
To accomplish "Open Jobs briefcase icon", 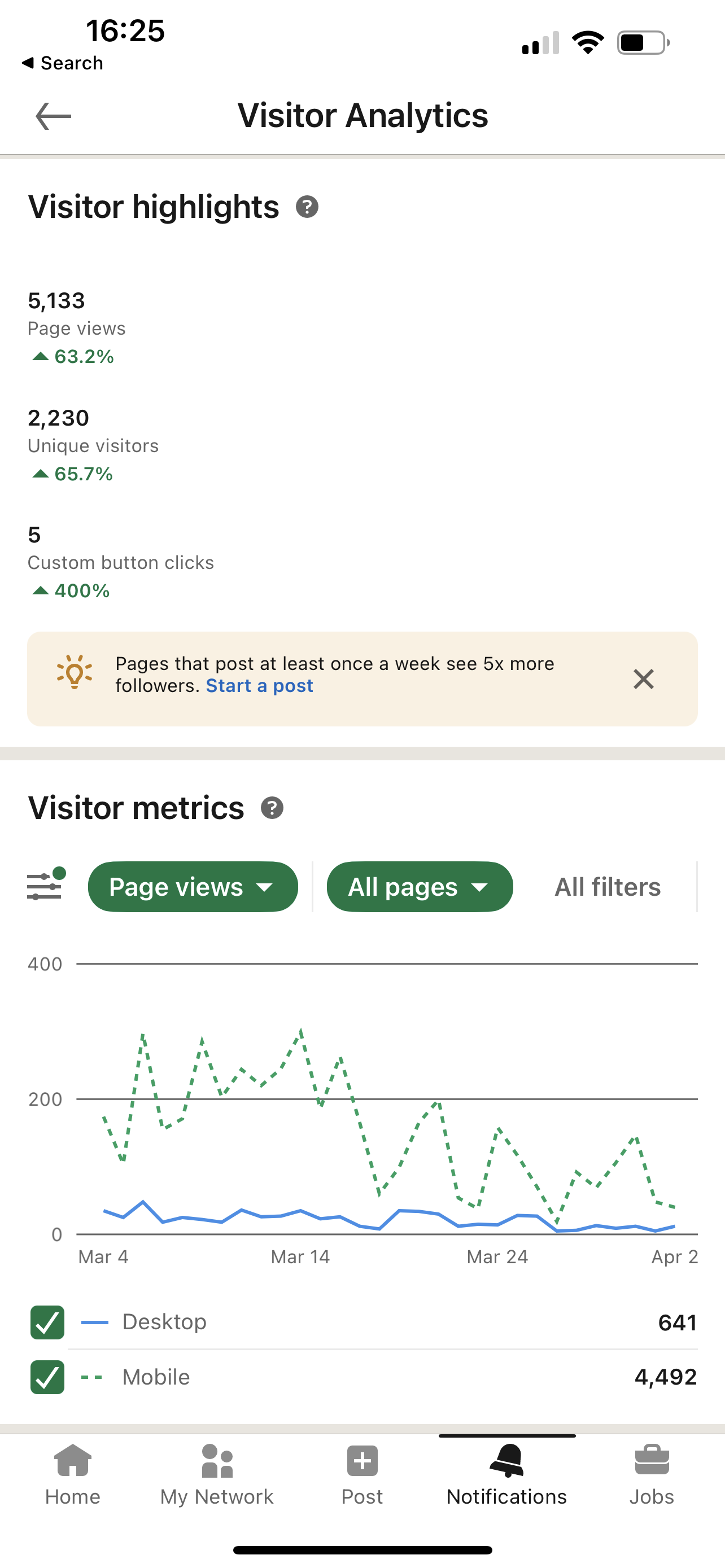I will pyautogui.click(x=652, y=1474).
